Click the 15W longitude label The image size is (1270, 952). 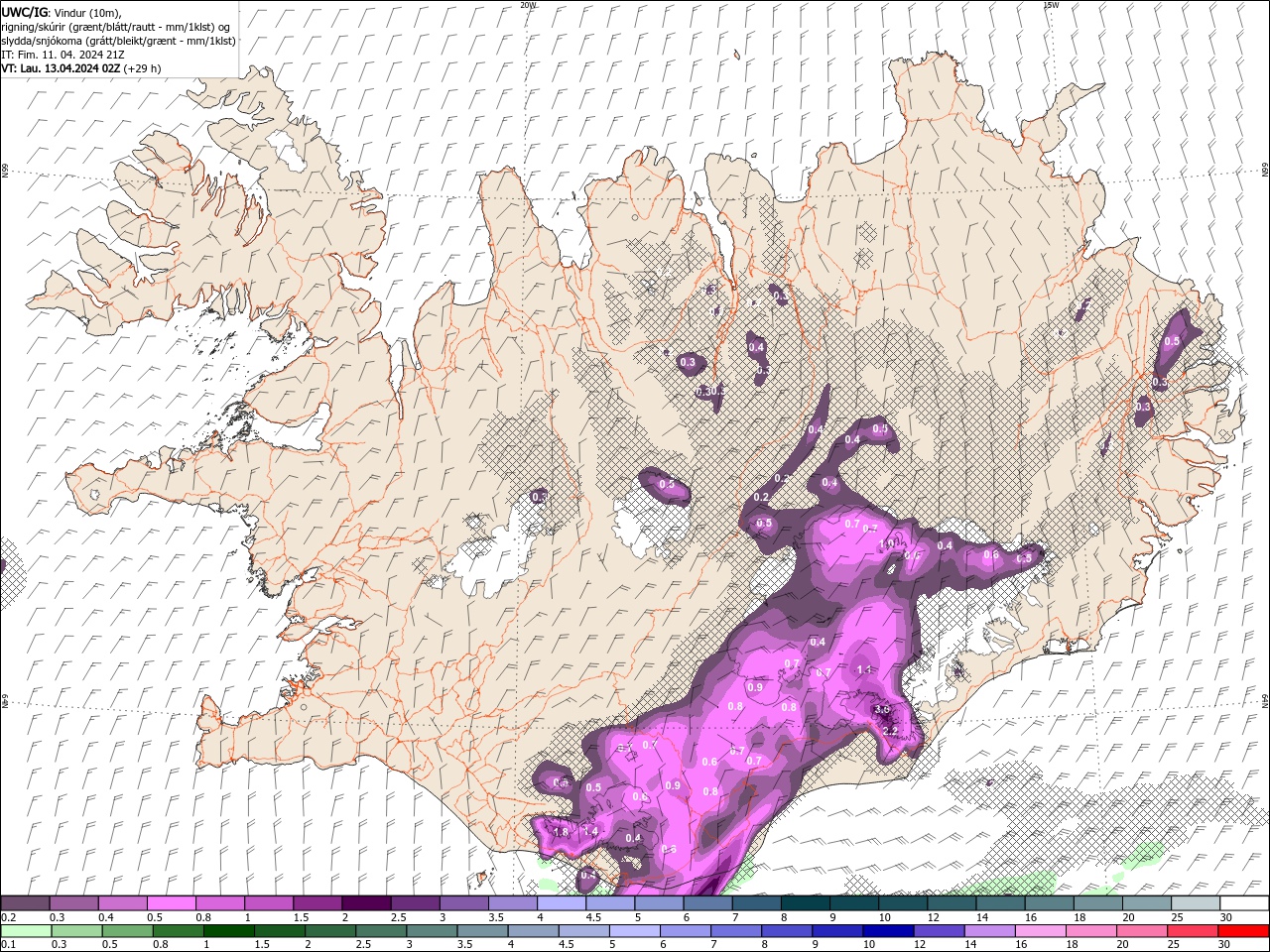point(1051,5)
